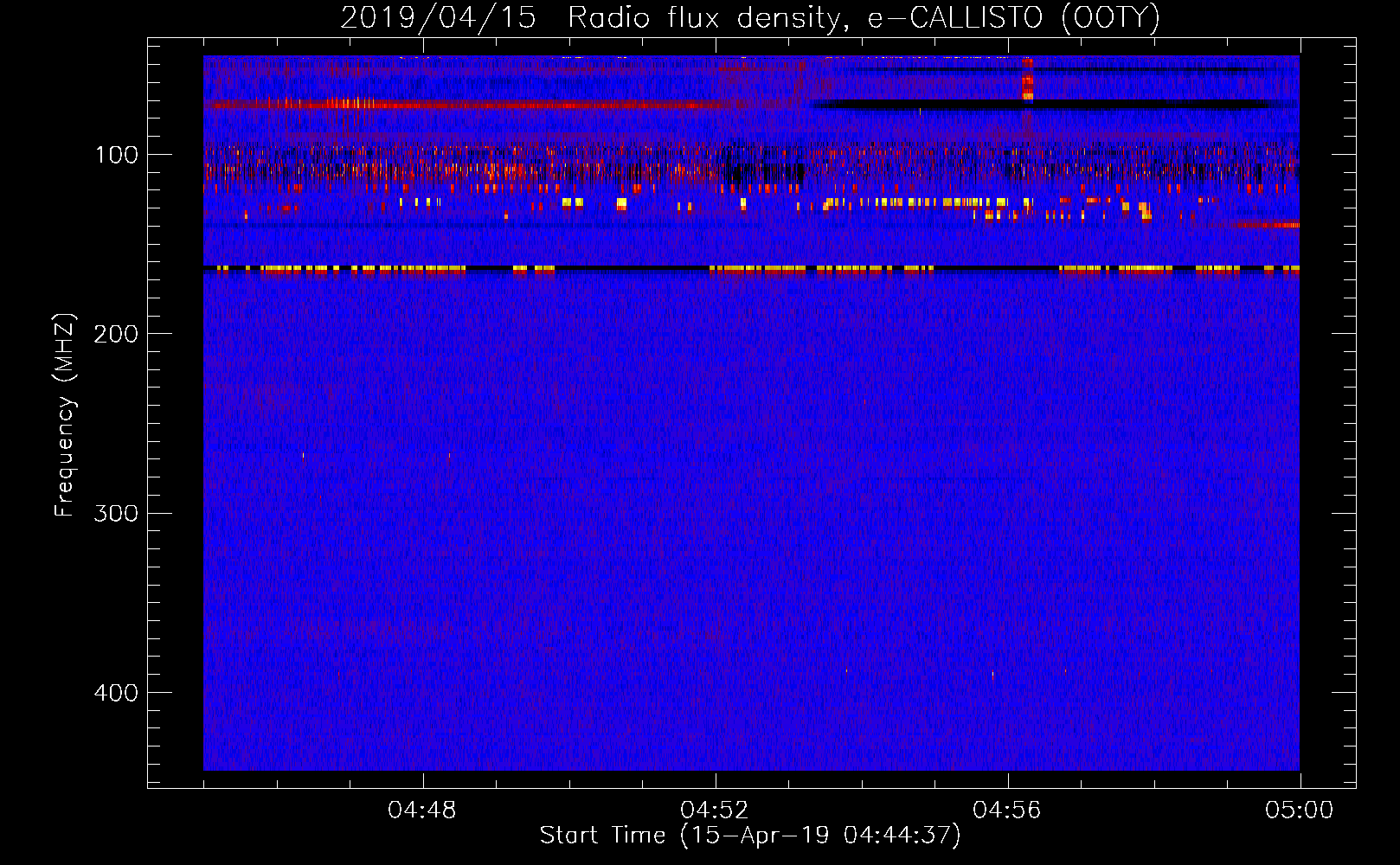
Task: Click the 04:56 time tick label
Action: click(1007, 811)
